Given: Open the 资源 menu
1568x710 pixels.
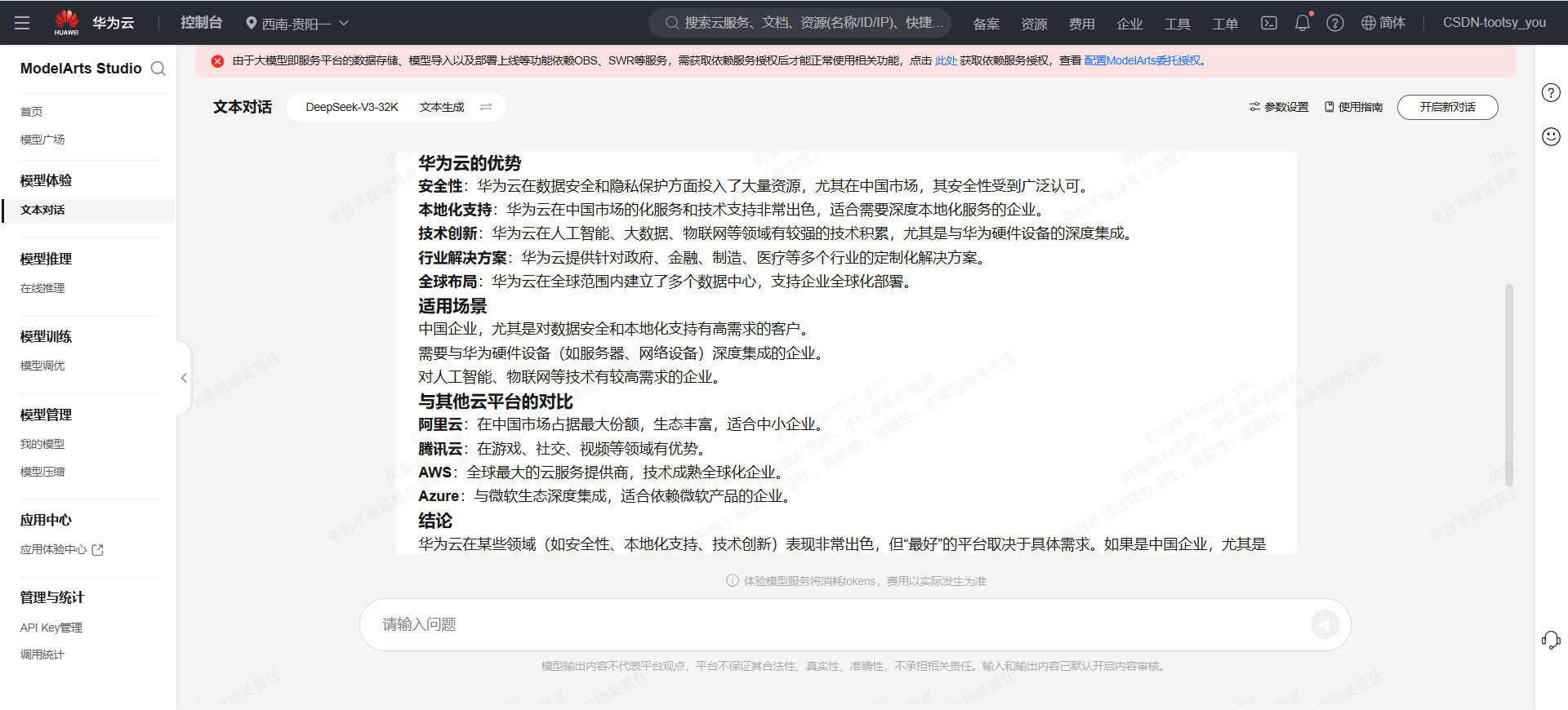Looking at the screenshot, I should tap(1034, 24).
